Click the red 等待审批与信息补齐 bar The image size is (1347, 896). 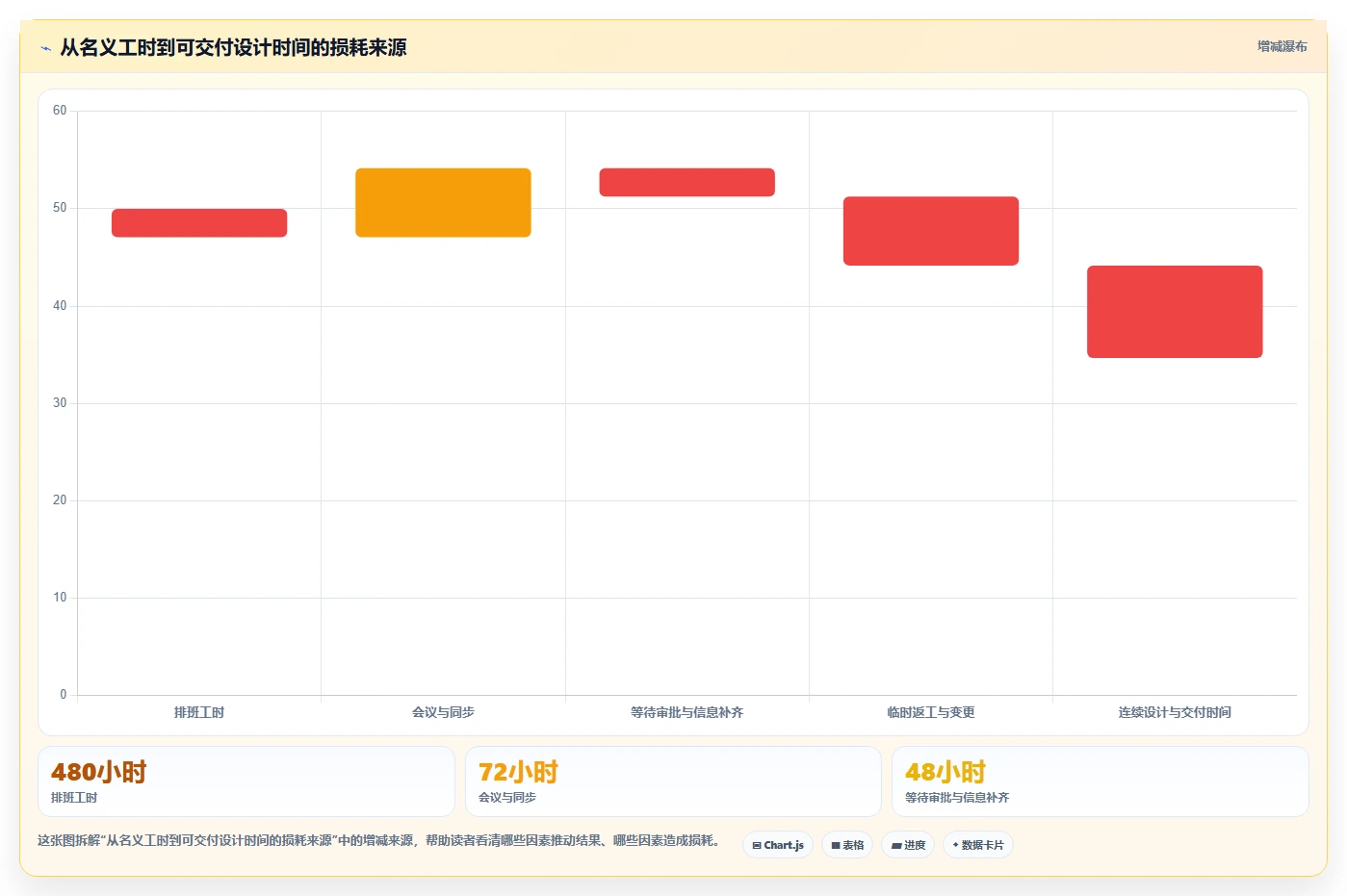tap(687, 183)
